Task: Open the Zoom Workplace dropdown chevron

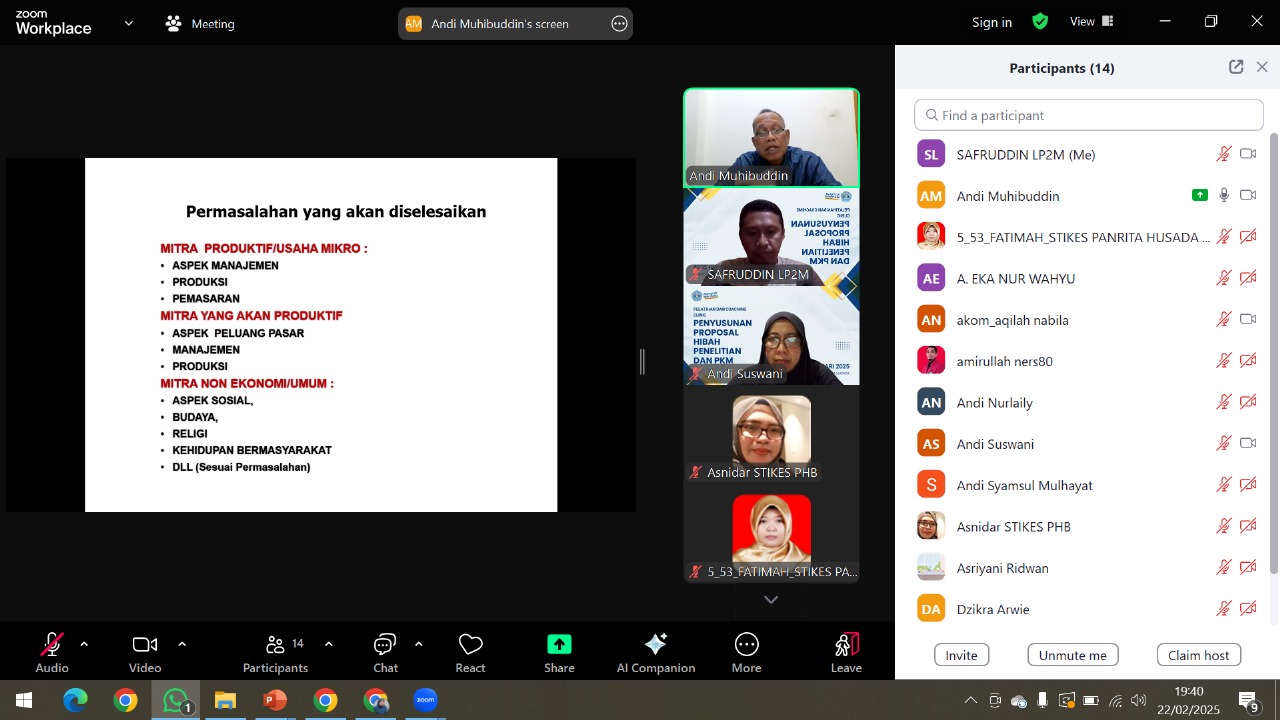Action: (128, 22)
